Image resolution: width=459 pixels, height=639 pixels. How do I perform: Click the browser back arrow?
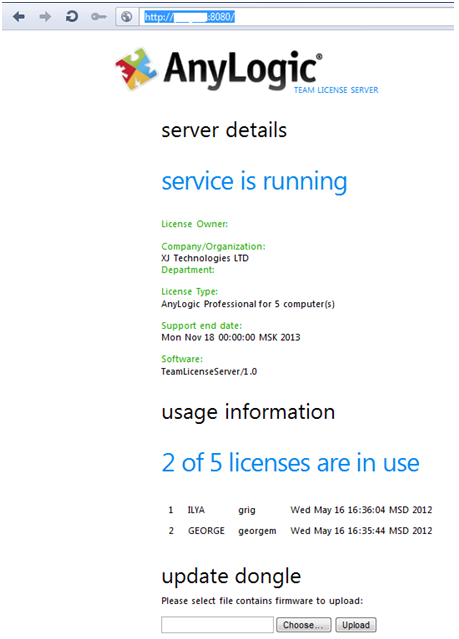point(19,17)
